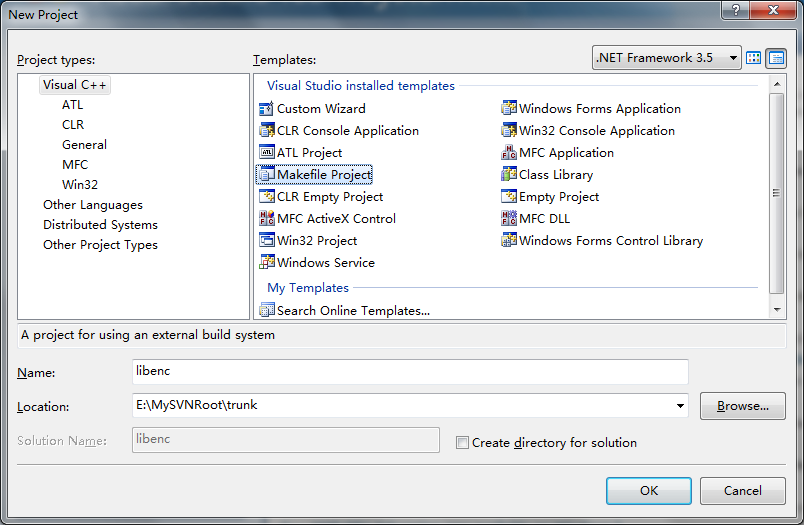Select the Visual C++ project type

click(x=74, y=85)
